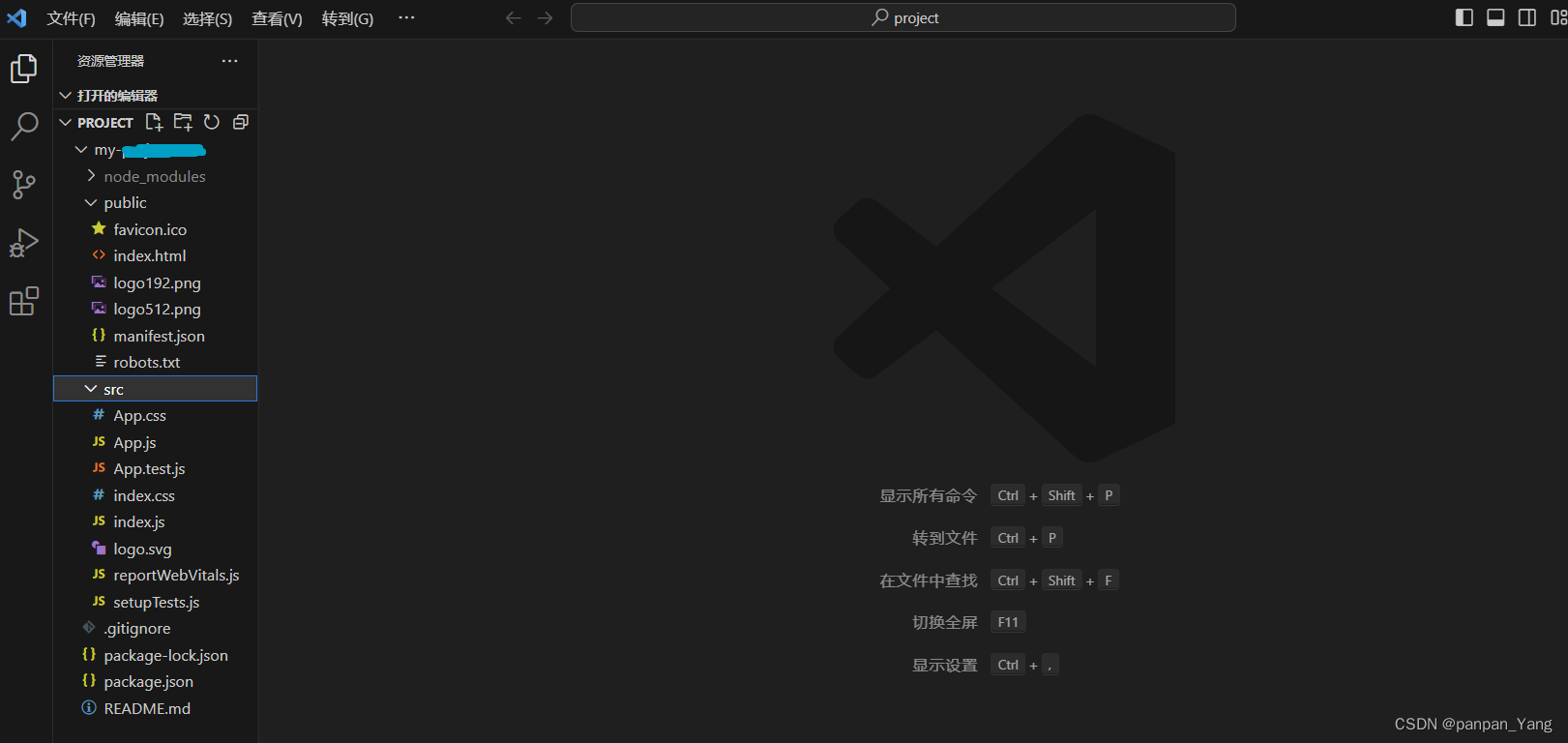This screenshot has width=1568, height=743.
Task: Refresh the PROJECT explorer
Action: [x=212, y=122]
